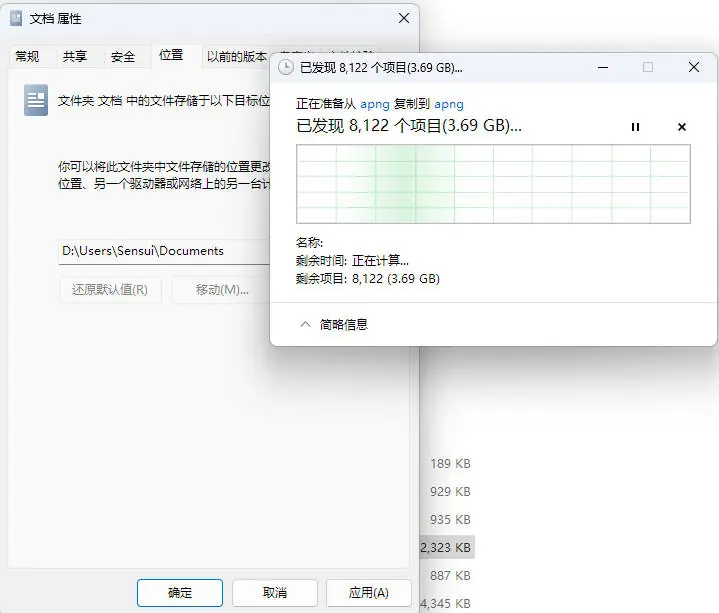Select the 935 KB file size entry
The width and height of the screenshot is (719, 613).
(450, 519)
